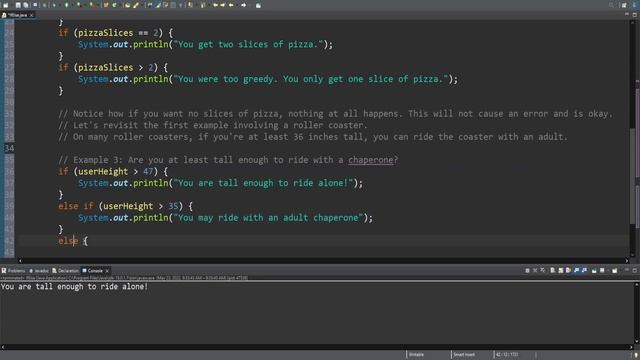Click the console Terminate icon
The width and height of the screenshot is (640, 360).
pos(527,270)
